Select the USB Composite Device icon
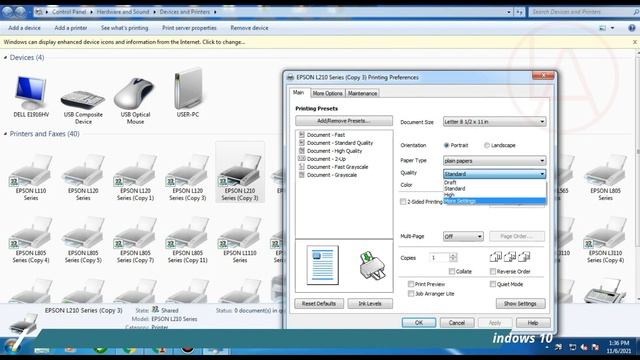Image resolution: width=640 pixels, height=360 pixels. pos(83,99)
